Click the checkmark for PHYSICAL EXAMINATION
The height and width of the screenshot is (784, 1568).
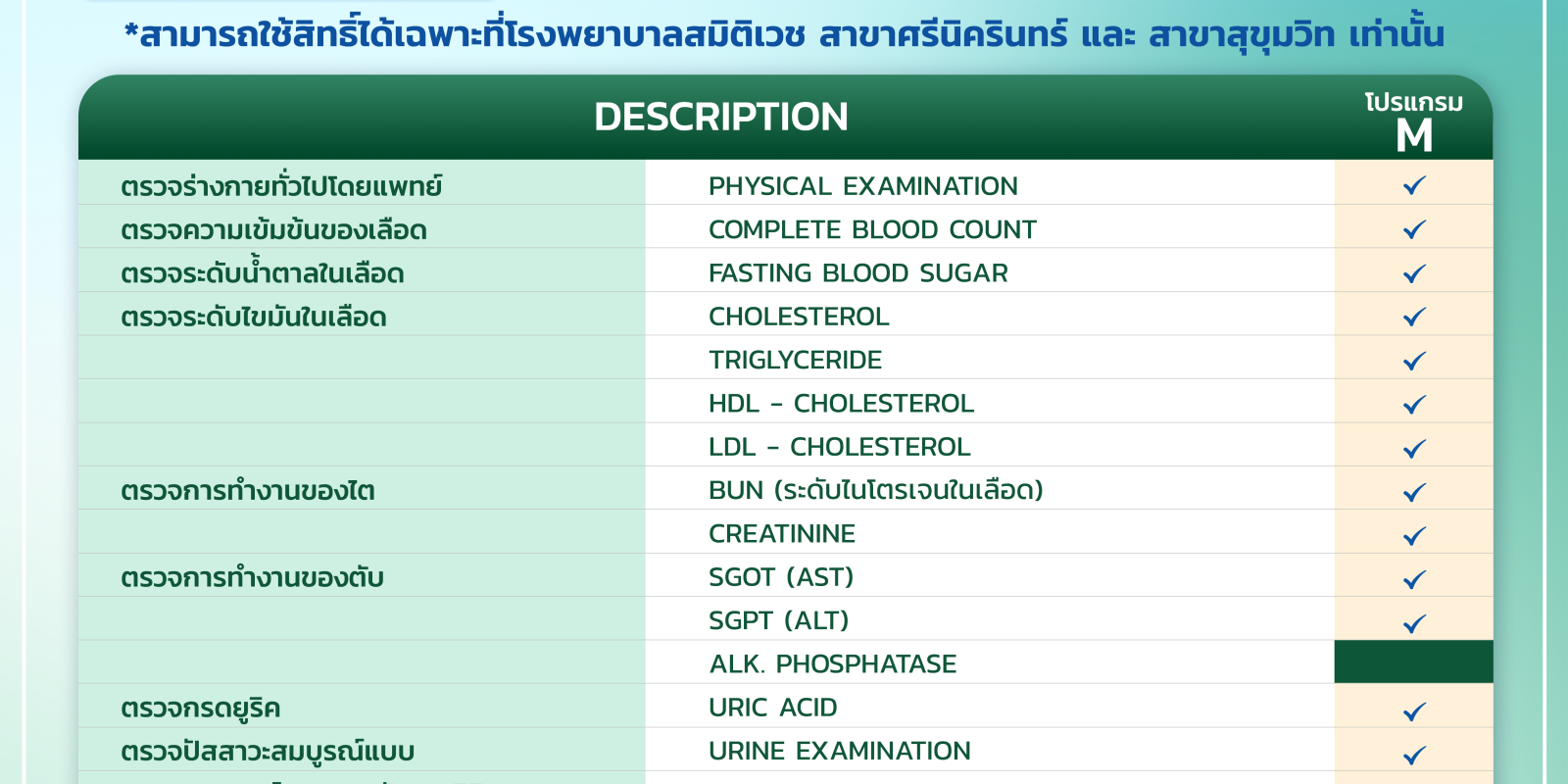(x=1414, y=185)
